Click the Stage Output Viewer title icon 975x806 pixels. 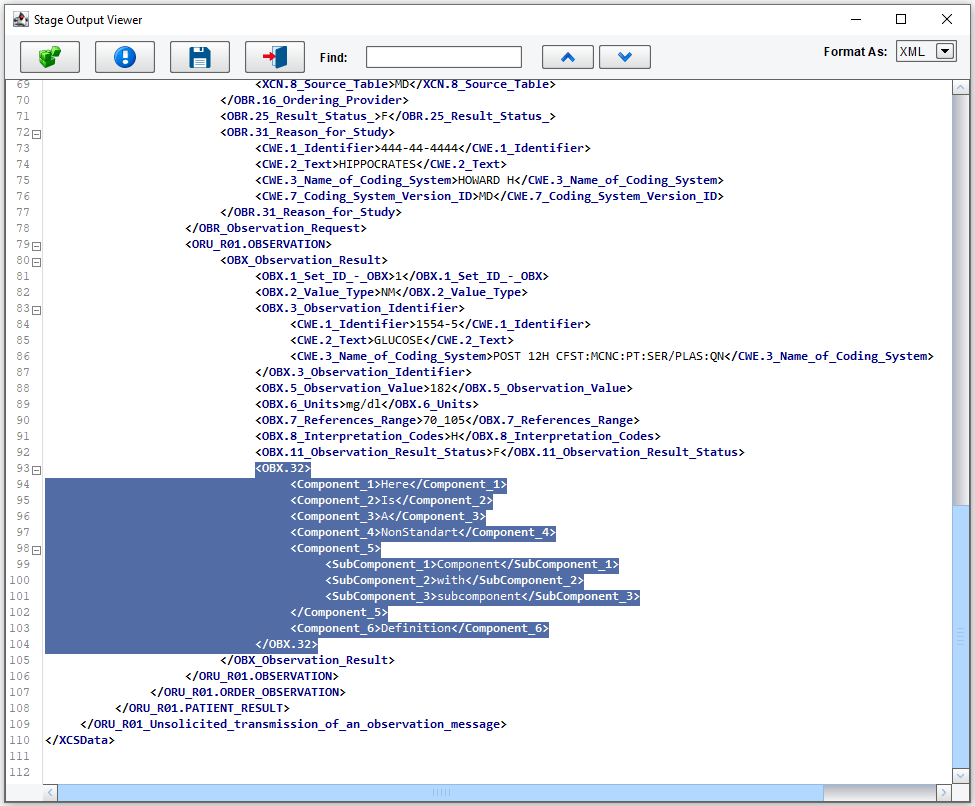click(21, 19)
